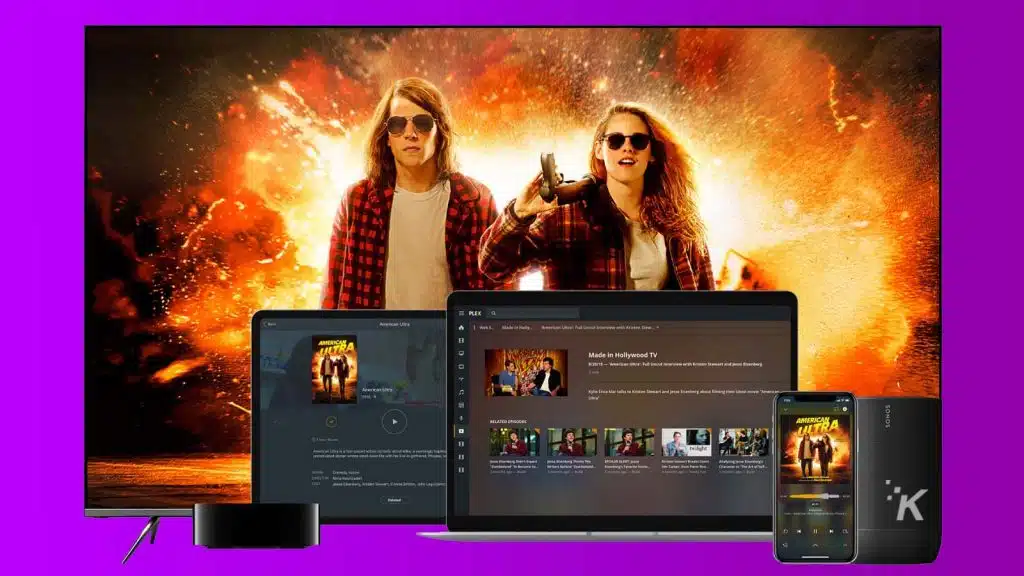Click the 'Web S...' breadcrumb
The image size is (1024, 576).
pos(487,327)
